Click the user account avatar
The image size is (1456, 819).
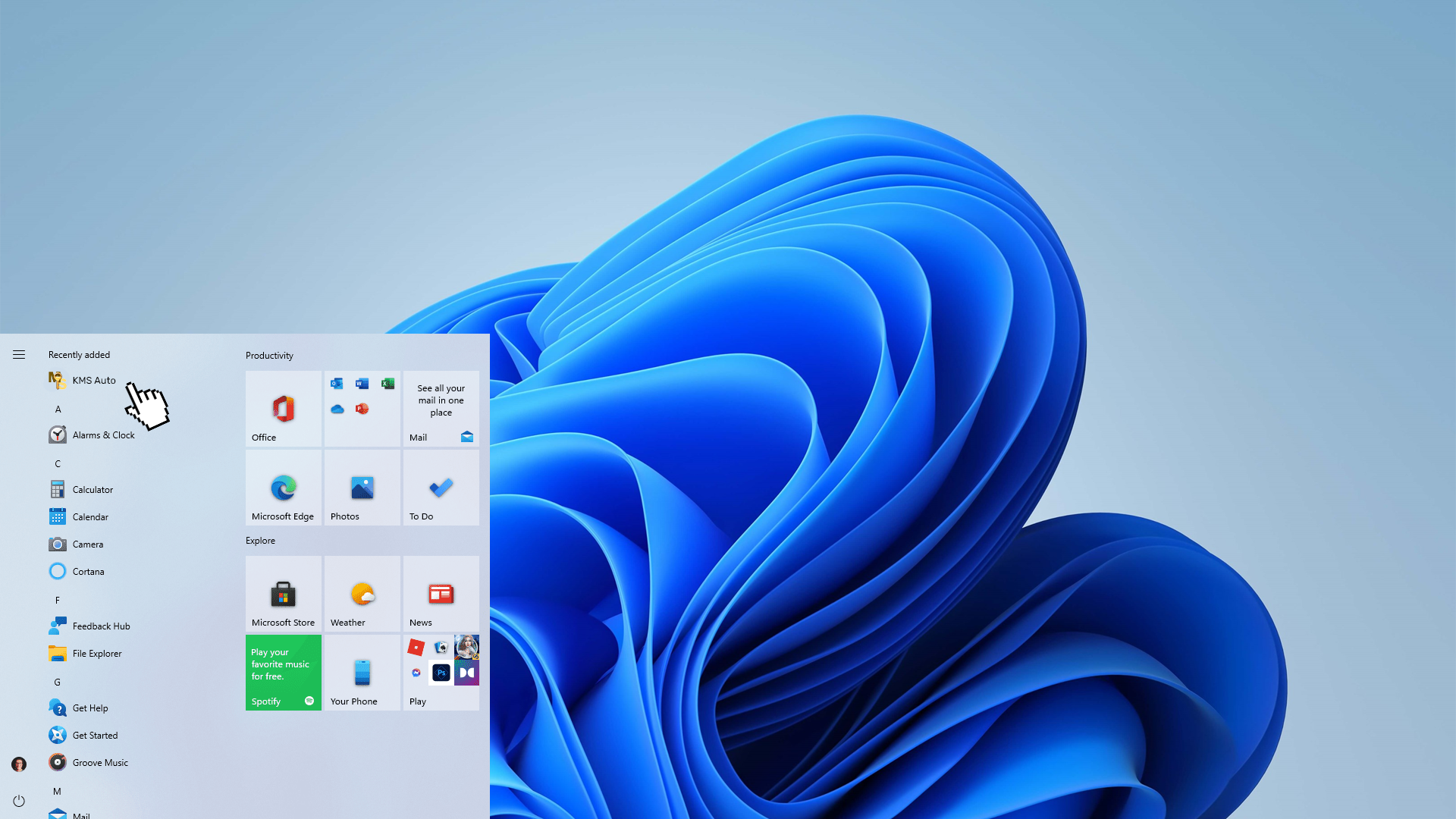[19, 764]
